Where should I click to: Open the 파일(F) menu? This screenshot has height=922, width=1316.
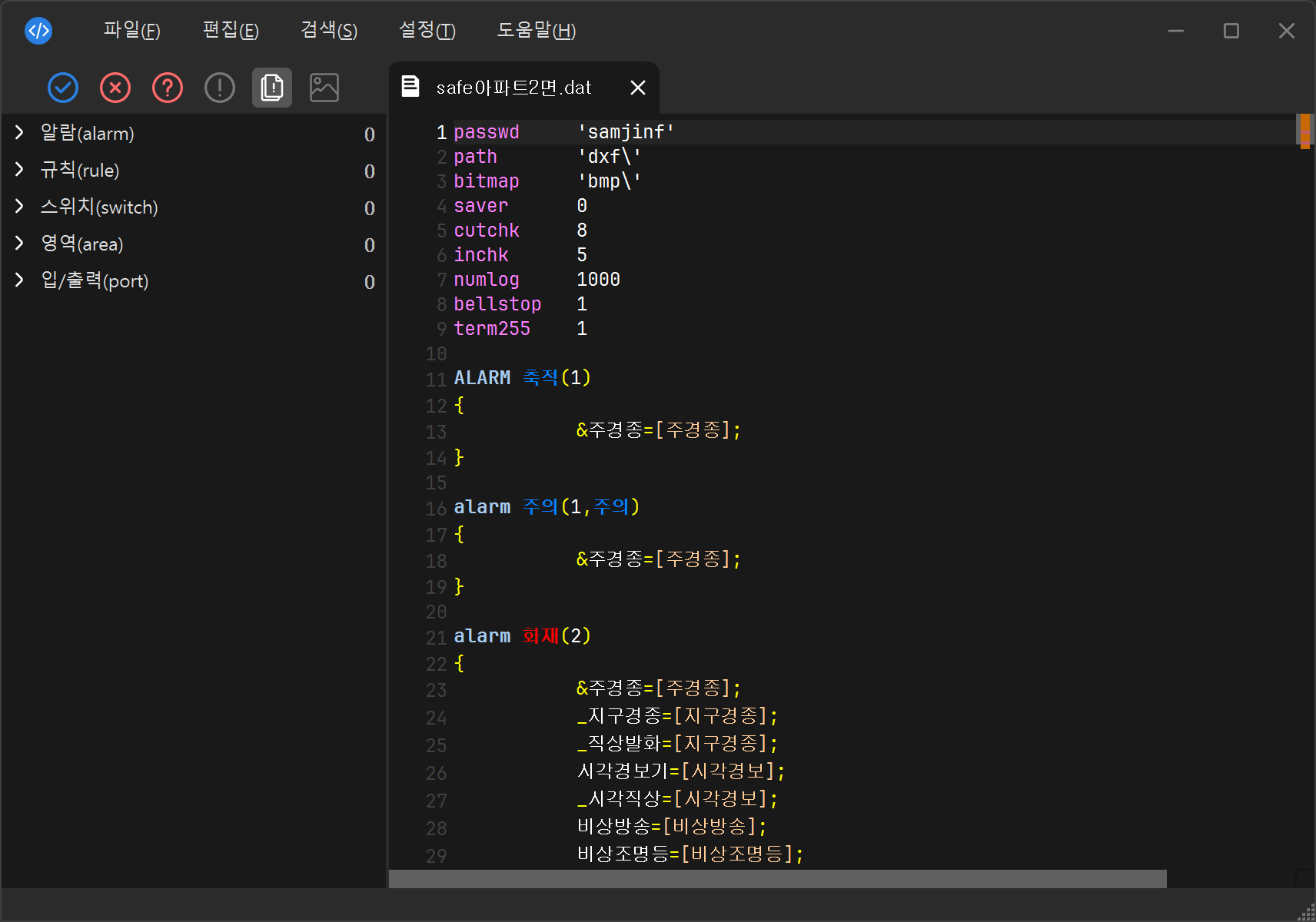pyautogui.click(x=131, y=31)
